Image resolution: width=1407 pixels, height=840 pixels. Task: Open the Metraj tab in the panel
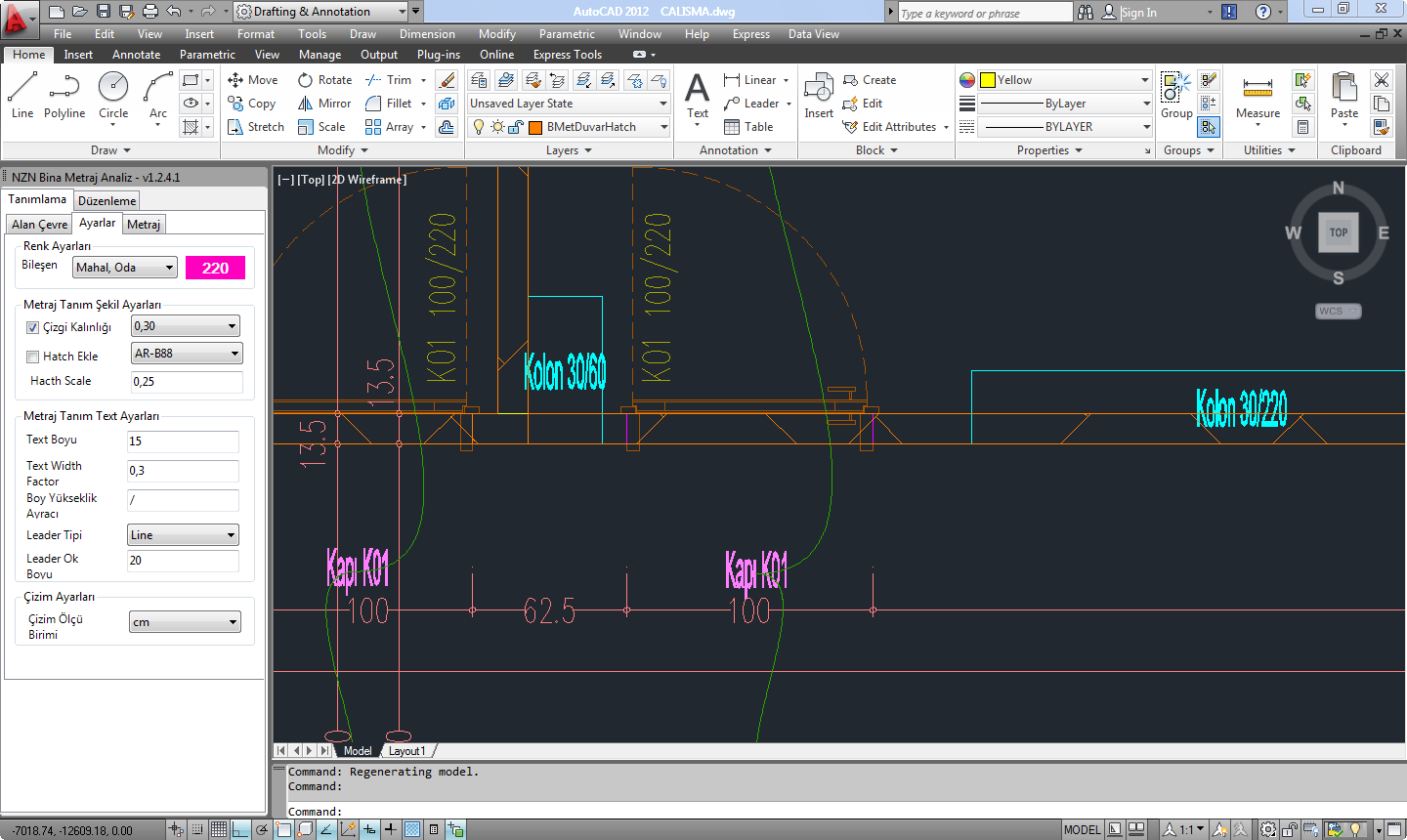144,225
